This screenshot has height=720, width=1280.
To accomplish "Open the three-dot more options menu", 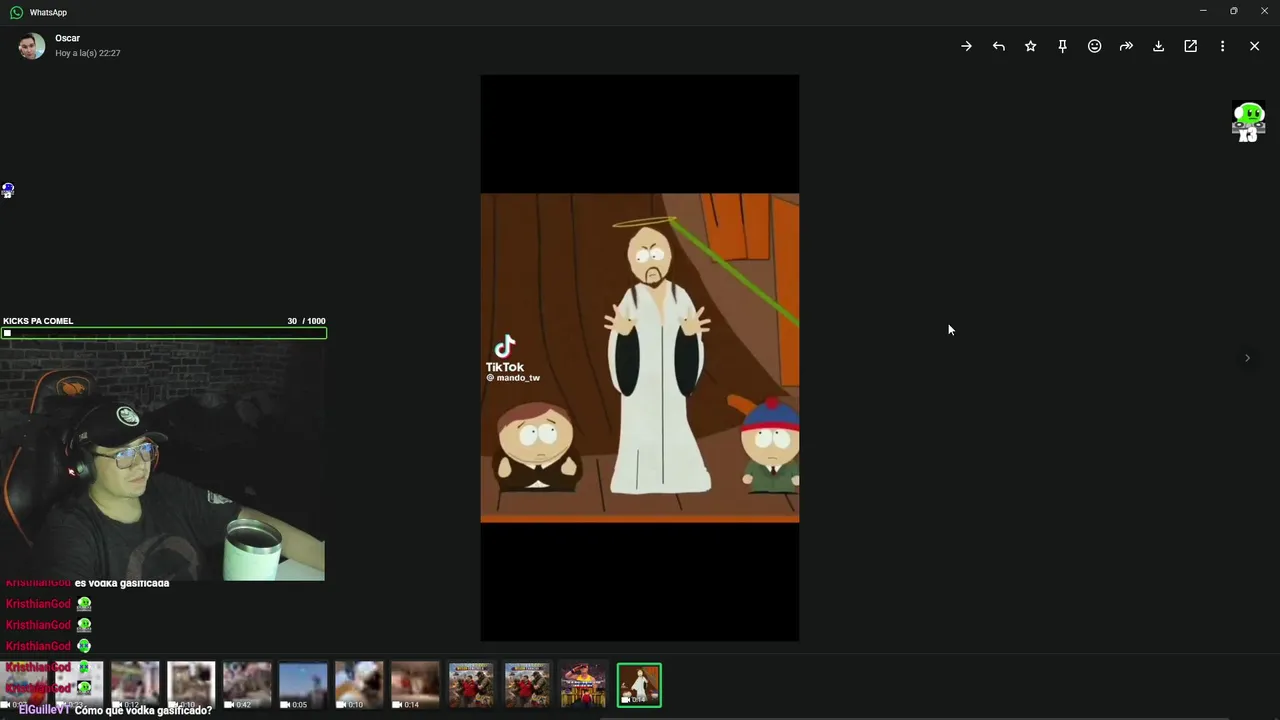I will [1222, 46].
